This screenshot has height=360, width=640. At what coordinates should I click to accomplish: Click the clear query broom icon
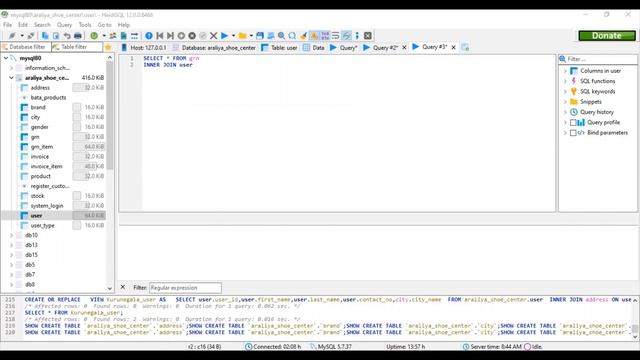coord(303,36)
